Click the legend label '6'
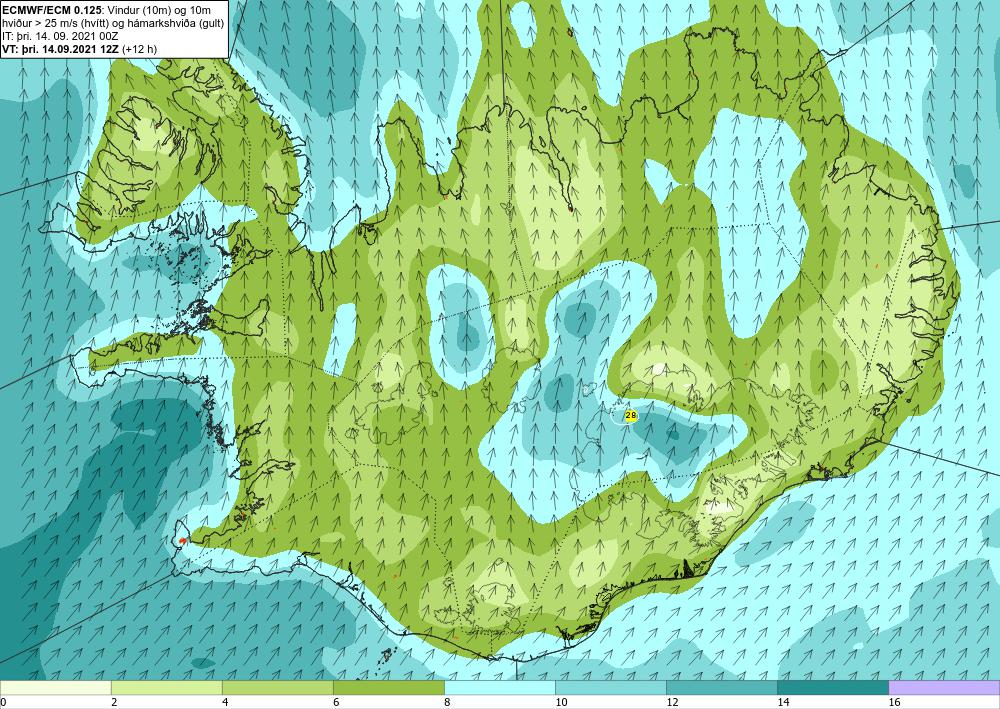 pyautogui.click(x=335, y=702)
